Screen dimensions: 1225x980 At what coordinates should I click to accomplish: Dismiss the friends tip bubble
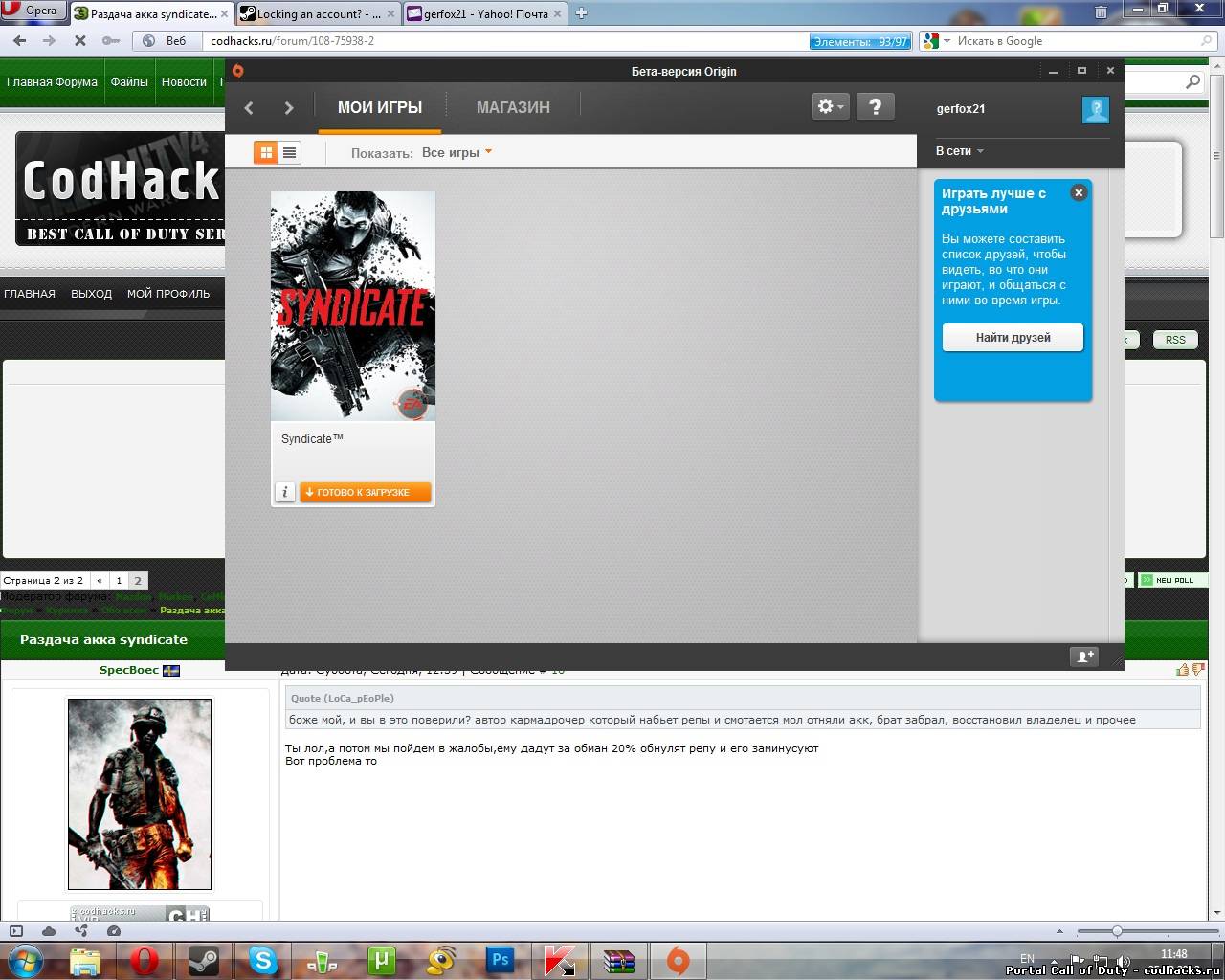click(x=1079, y=192)
